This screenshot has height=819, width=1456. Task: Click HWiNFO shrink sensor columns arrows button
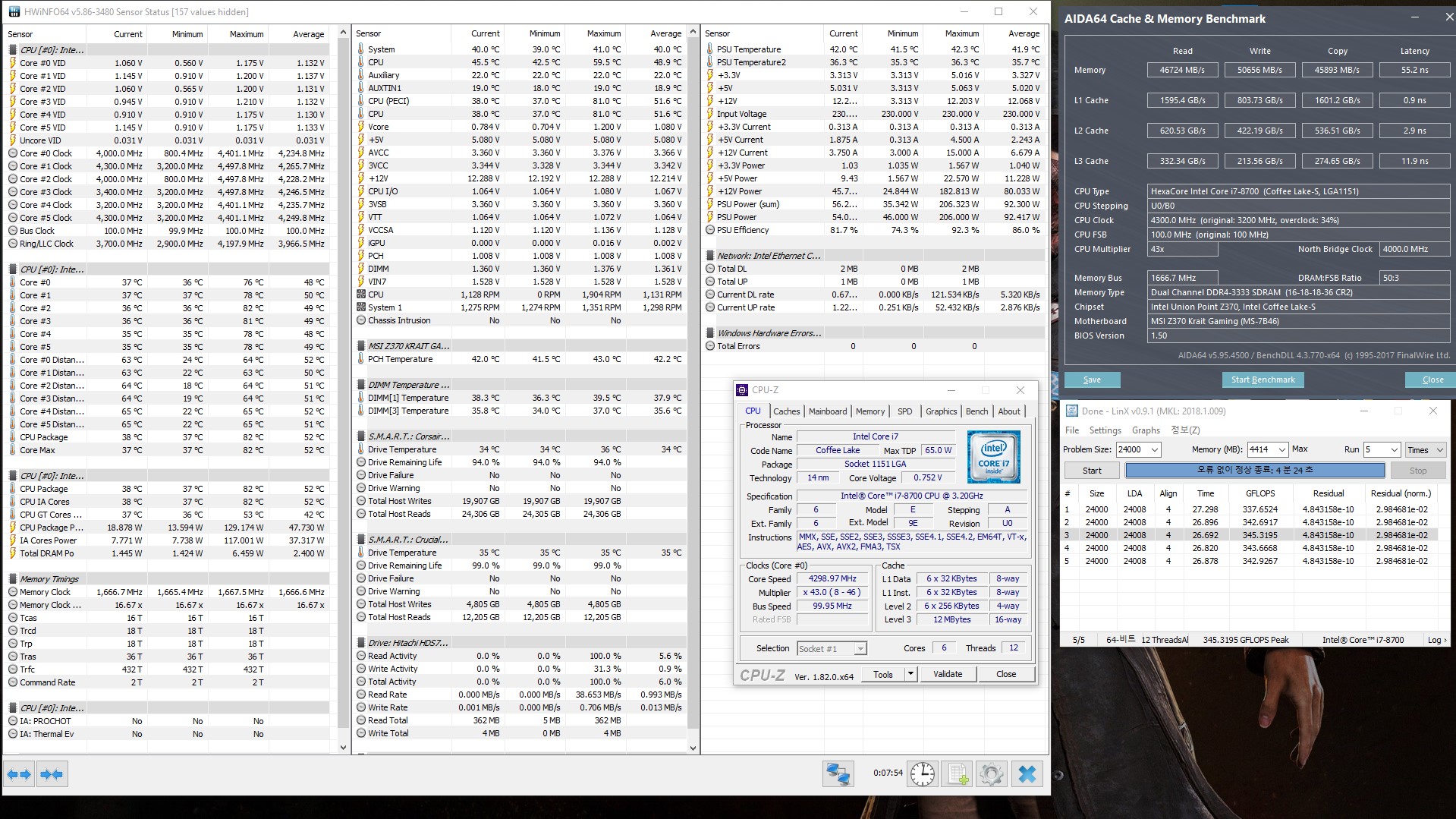point(52,774)
